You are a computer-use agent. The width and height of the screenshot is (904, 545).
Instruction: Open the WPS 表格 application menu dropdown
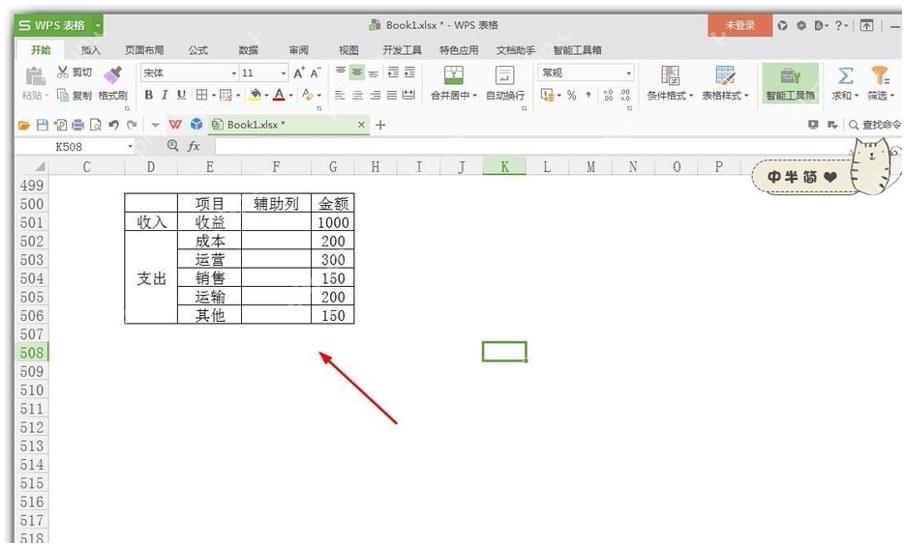tap(97, 25)
